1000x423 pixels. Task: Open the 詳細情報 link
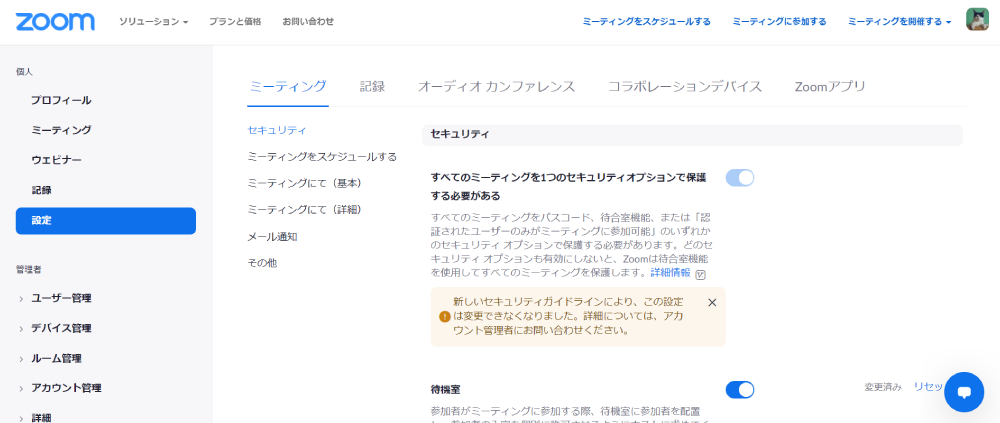[x=670, y=272]
